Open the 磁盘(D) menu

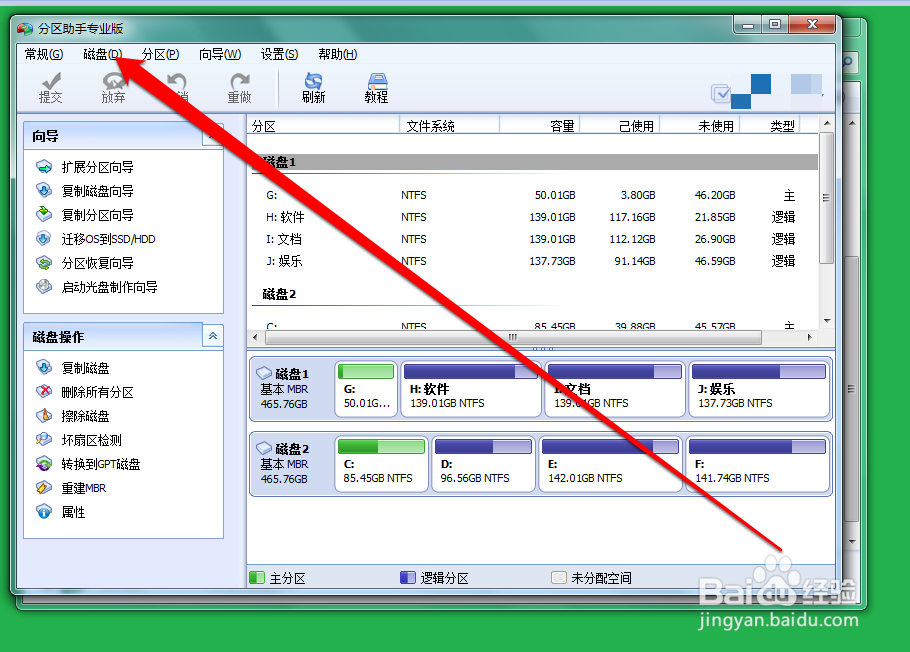pyautogui.click(x=100, y=54)
